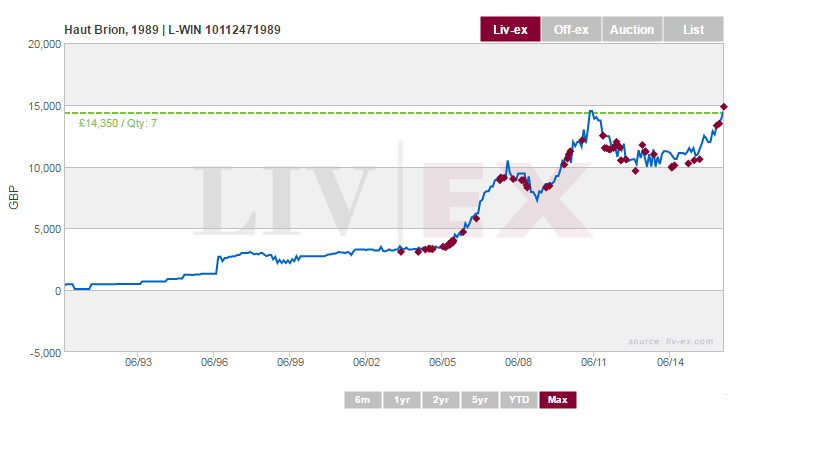Select the YTD range button
This screenshot has height=457, width=831.
[x=519, y=400]
